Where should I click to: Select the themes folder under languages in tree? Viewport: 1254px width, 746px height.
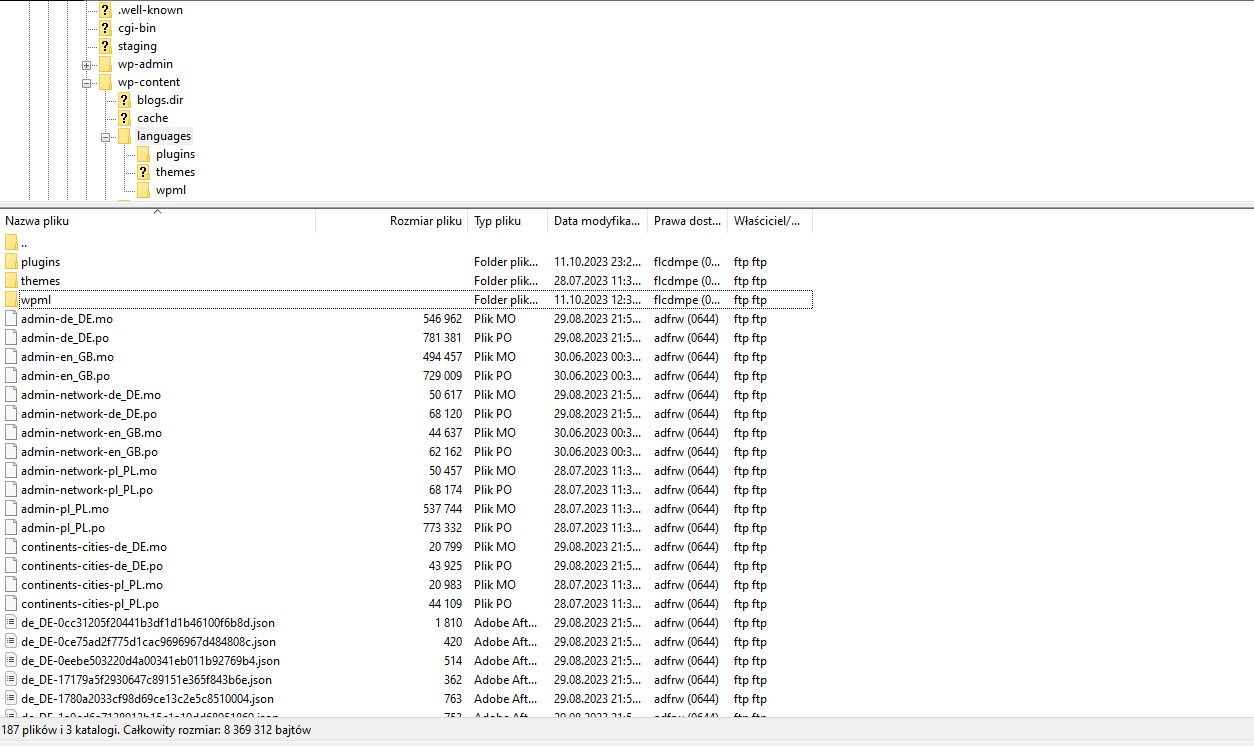click(x=175, y=172)
